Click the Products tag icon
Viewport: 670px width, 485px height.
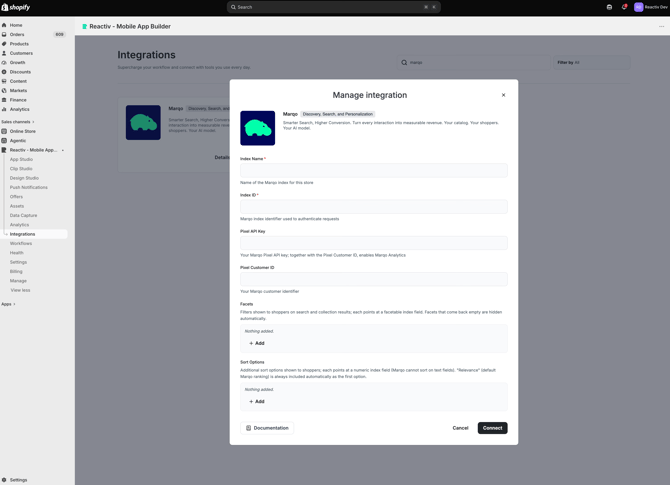[4, 44]
